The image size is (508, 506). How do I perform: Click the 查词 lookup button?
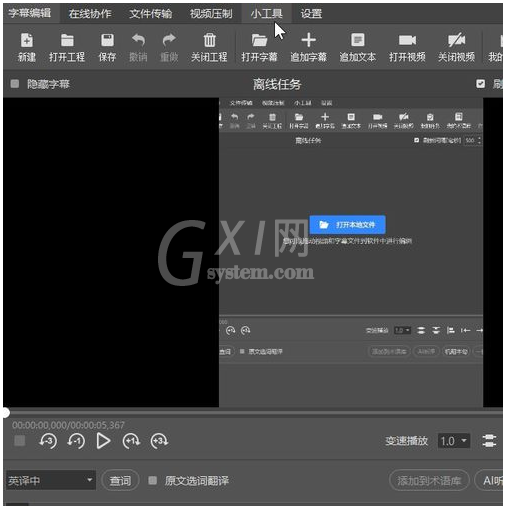tap(120, 480)
